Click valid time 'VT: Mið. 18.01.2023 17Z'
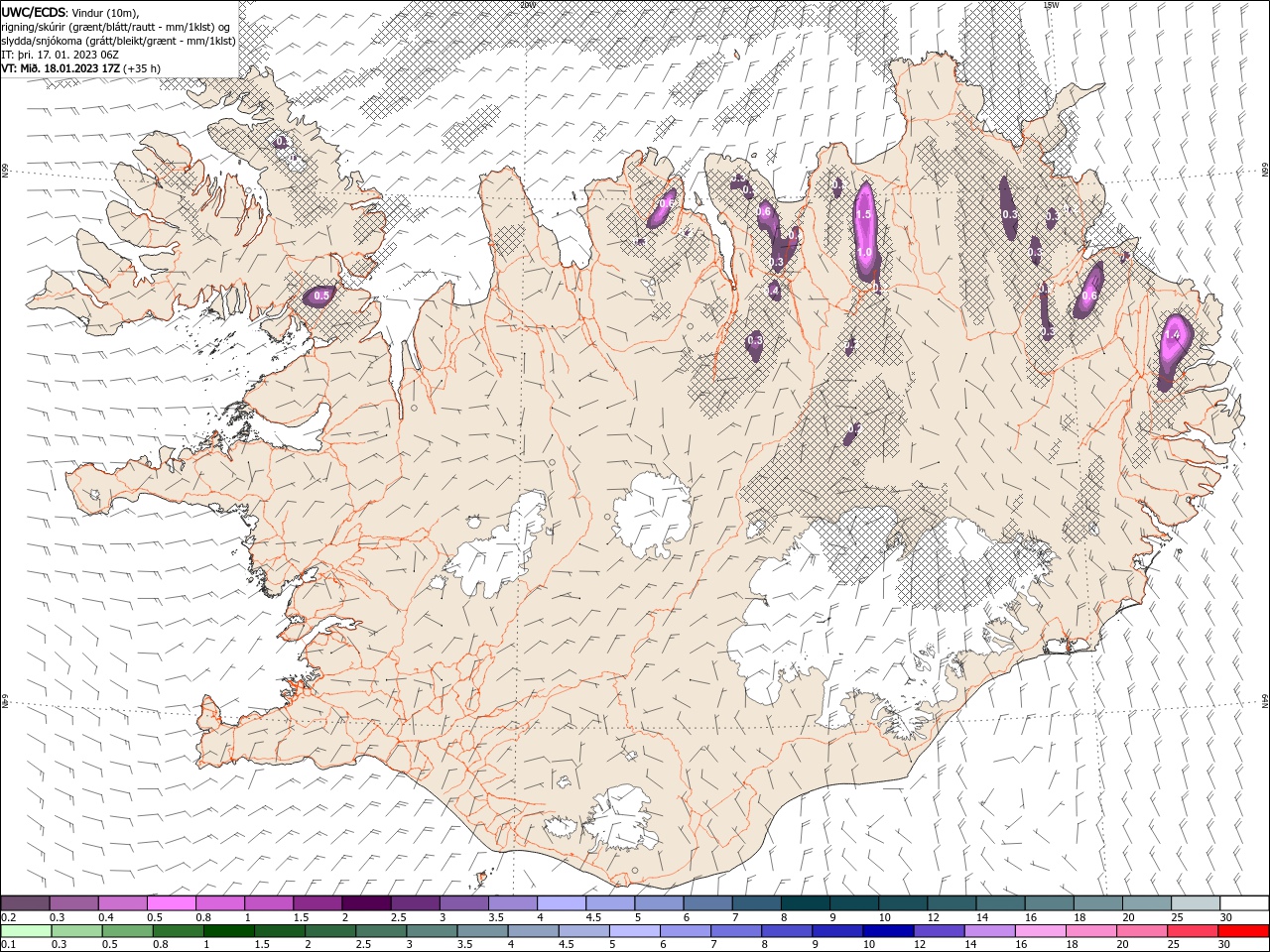The width and height of the screenshot is (1270, 952). (x=61, y=68)
